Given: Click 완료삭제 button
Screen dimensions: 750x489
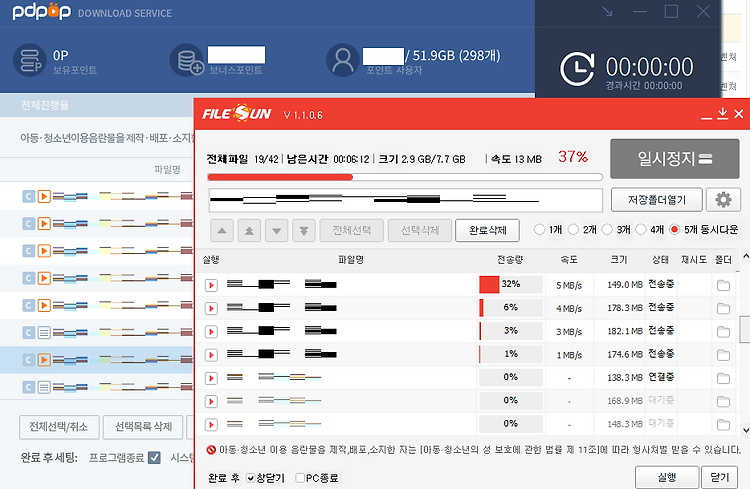Looking at the screenshot, I should coord(487,231).
